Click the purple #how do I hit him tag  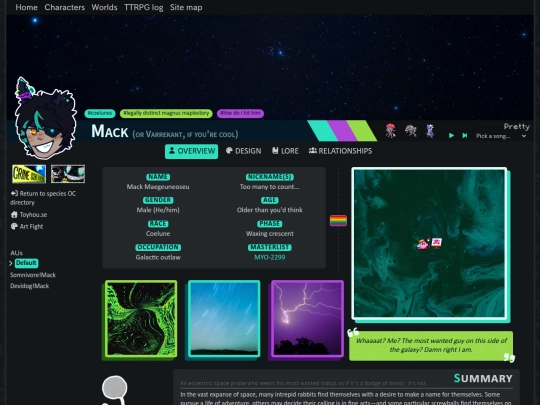pos(240,113)
